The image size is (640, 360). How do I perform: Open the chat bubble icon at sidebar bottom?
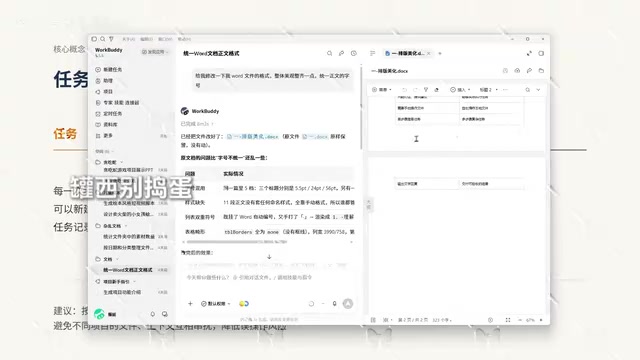(x=164, y=314)
